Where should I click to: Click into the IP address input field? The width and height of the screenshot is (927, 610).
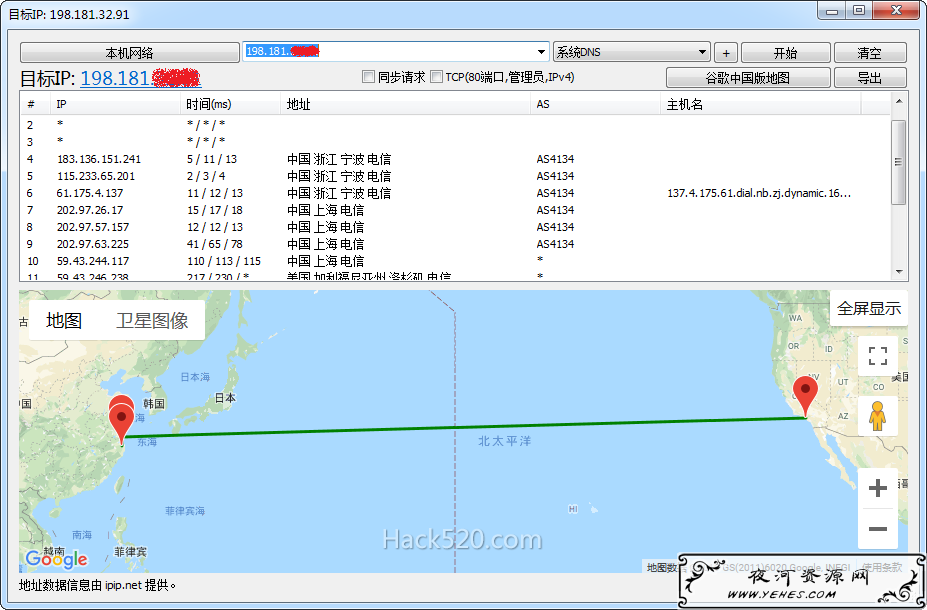click(x=390, y=52)
